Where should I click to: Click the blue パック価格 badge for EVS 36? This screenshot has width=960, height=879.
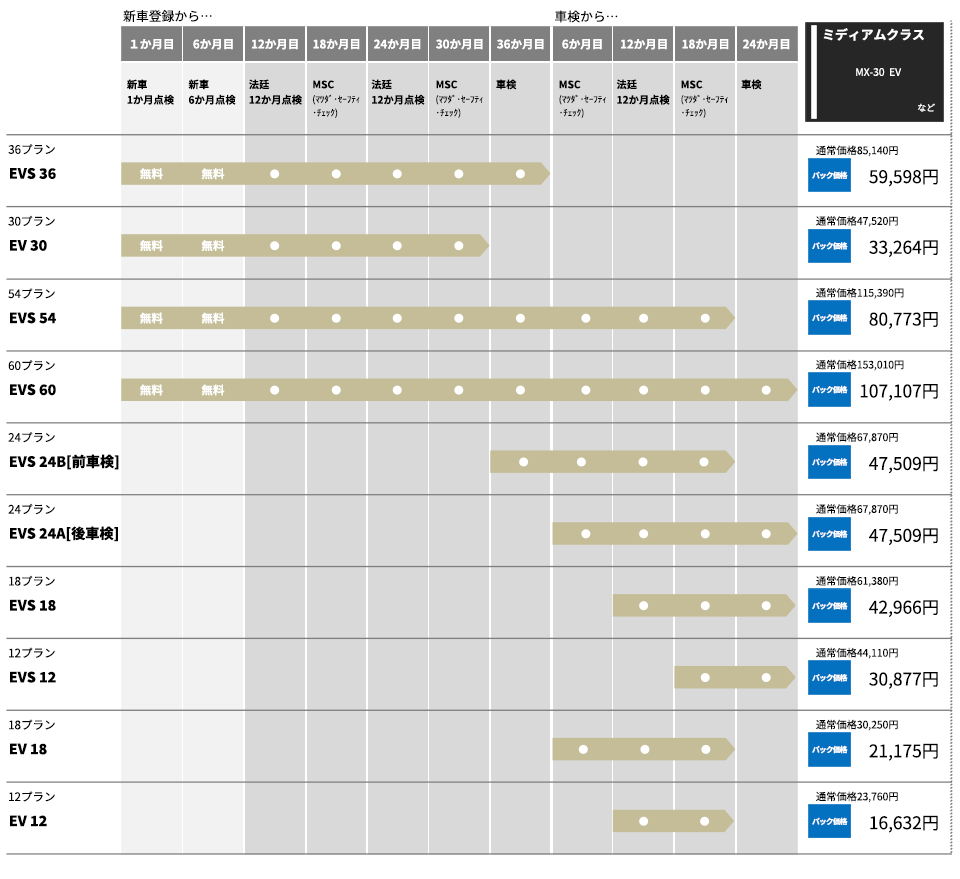pos(829,174)
